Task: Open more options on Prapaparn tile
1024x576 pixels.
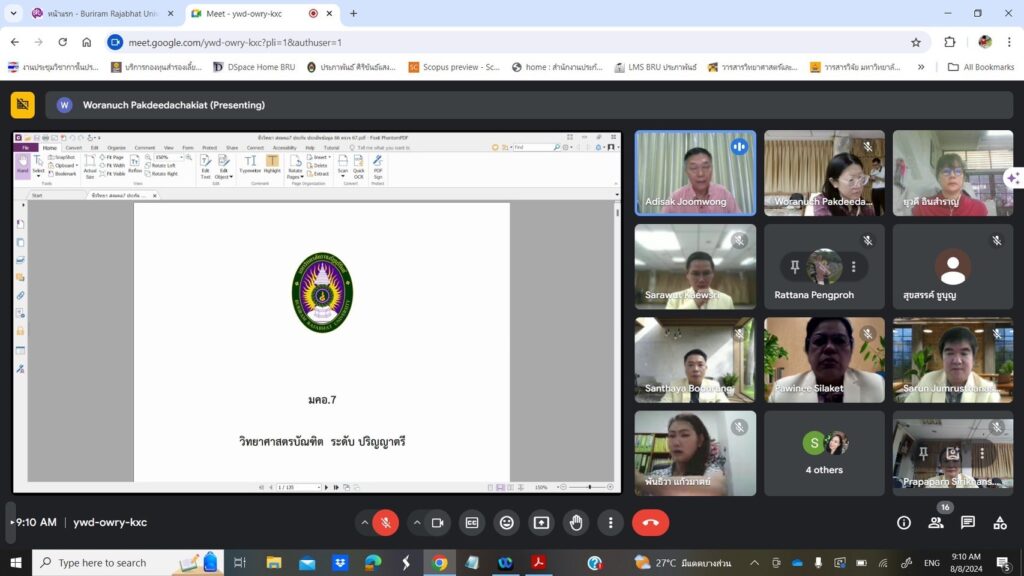Action: tap(982, 453)
